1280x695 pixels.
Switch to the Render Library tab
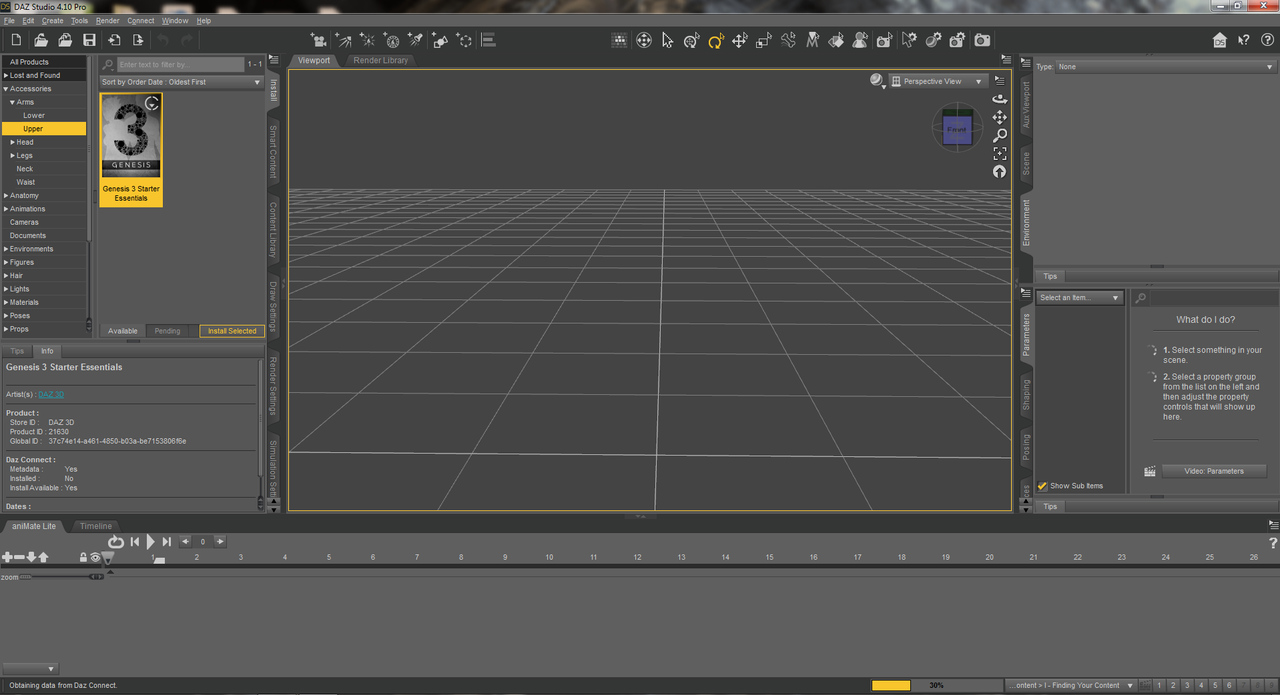[380, 60]
